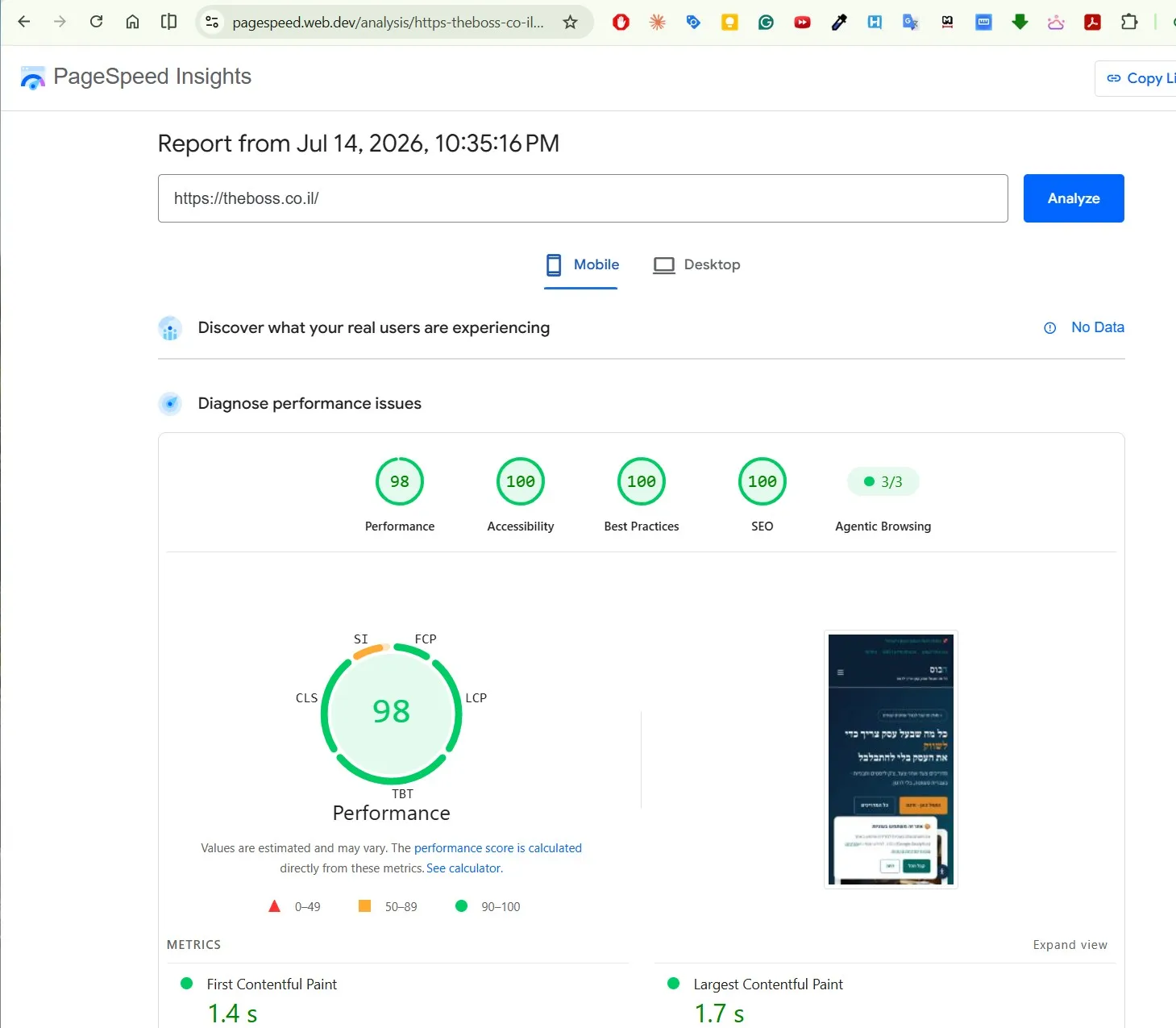This screenshot has width=1176, height=1028.
Task: Open the orange starburst Claude extension
Action: tap(657, 22)
